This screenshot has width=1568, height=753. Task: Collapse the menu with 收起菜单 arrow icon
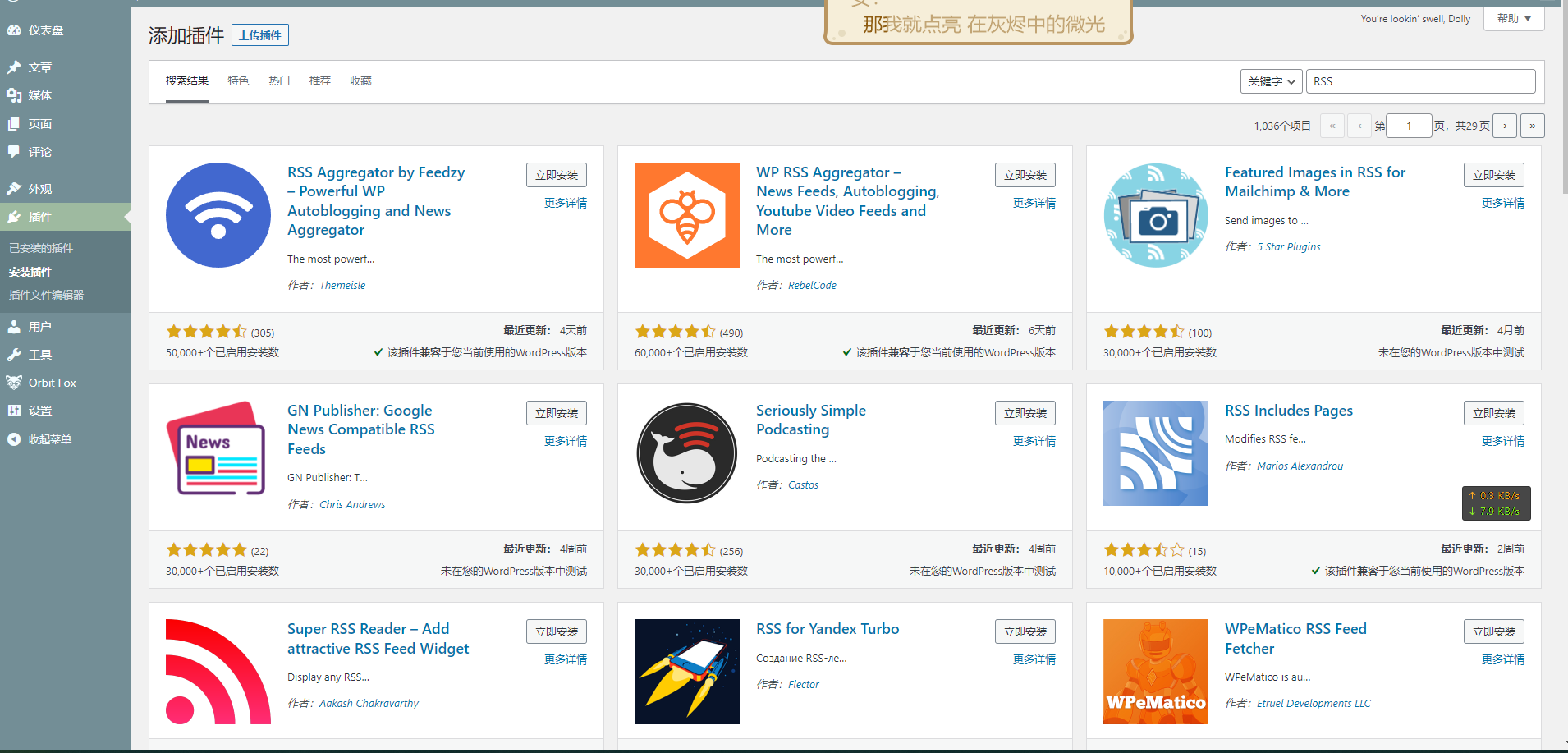pos(14,439)
